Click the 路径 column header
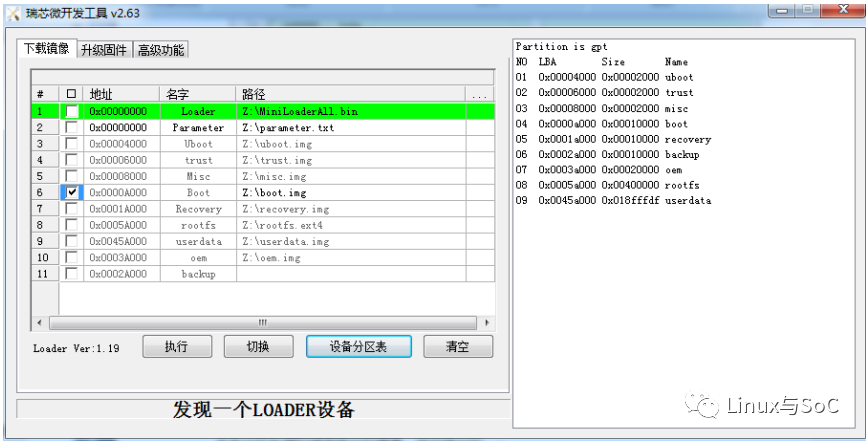Image resolution: width=866 pixels, height=443 pixels. 351,94
